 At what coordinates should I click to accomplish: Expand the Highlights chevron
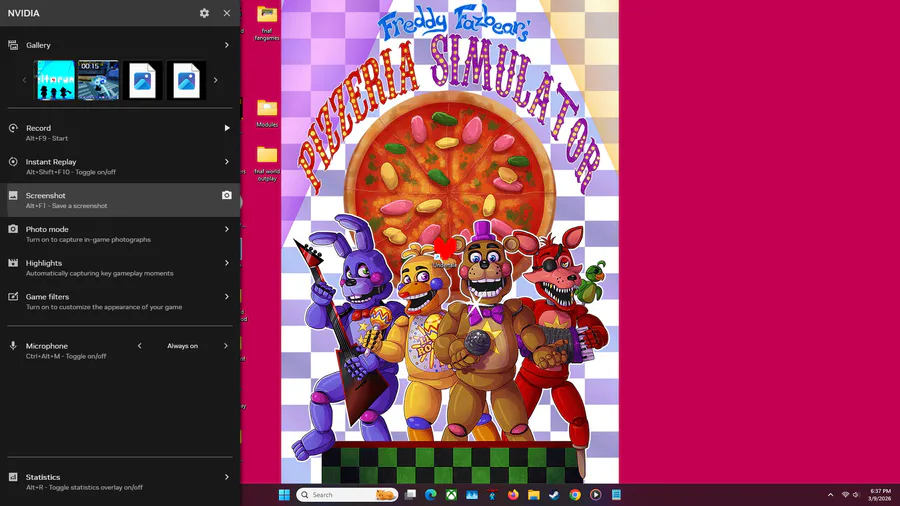pos(227,263)
